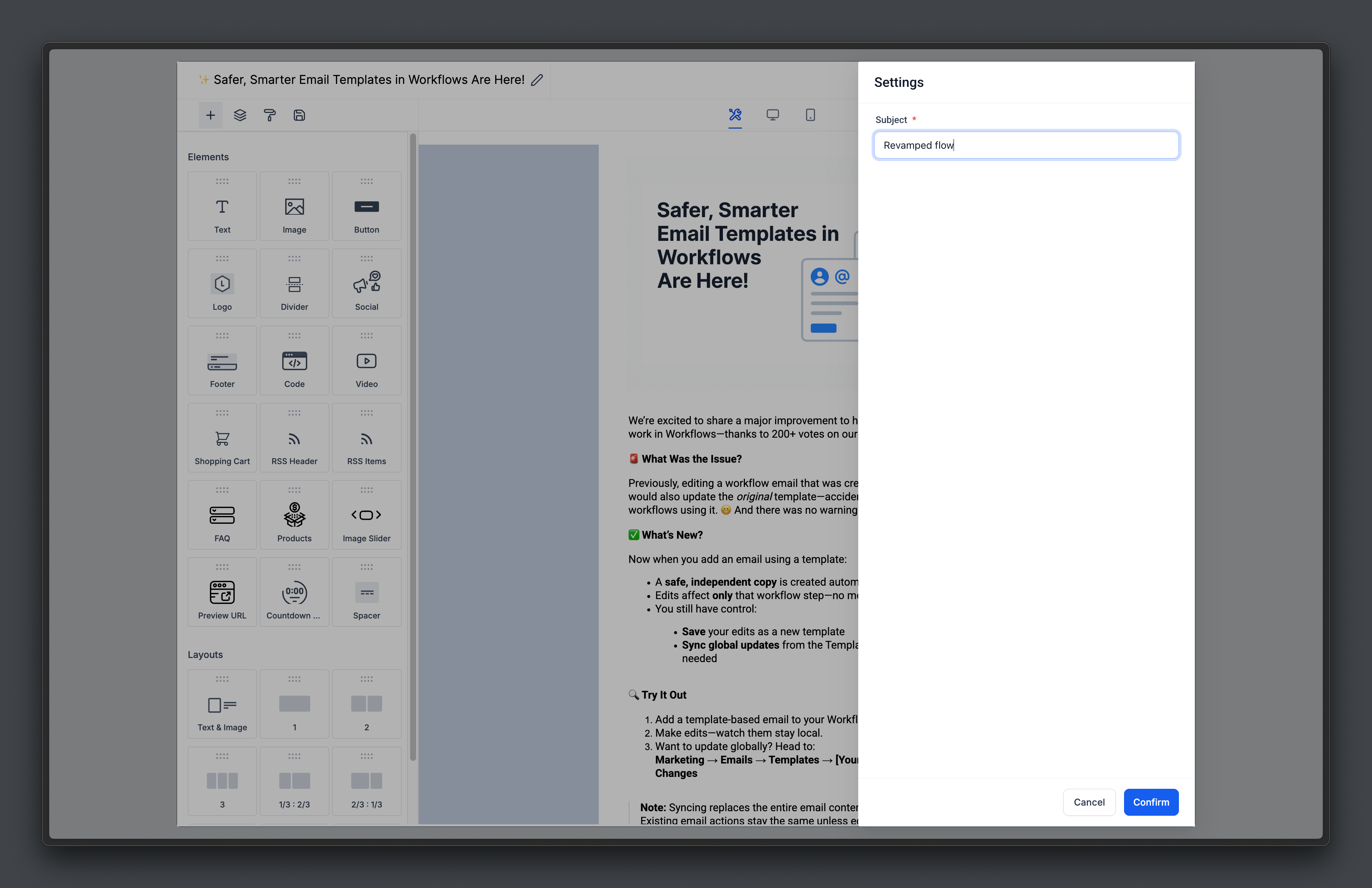Choose the 2/3 : 1/3 layout
This screenshot has height=888, width=1372.
[366, 781]
